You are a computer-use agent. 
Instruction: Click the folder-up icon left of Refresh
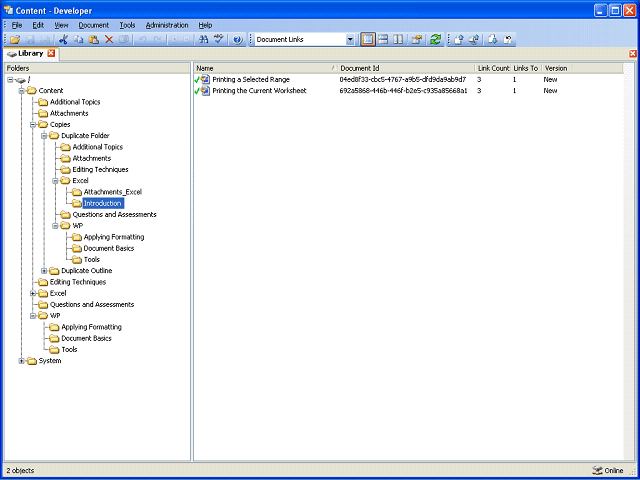coord(416,40)
